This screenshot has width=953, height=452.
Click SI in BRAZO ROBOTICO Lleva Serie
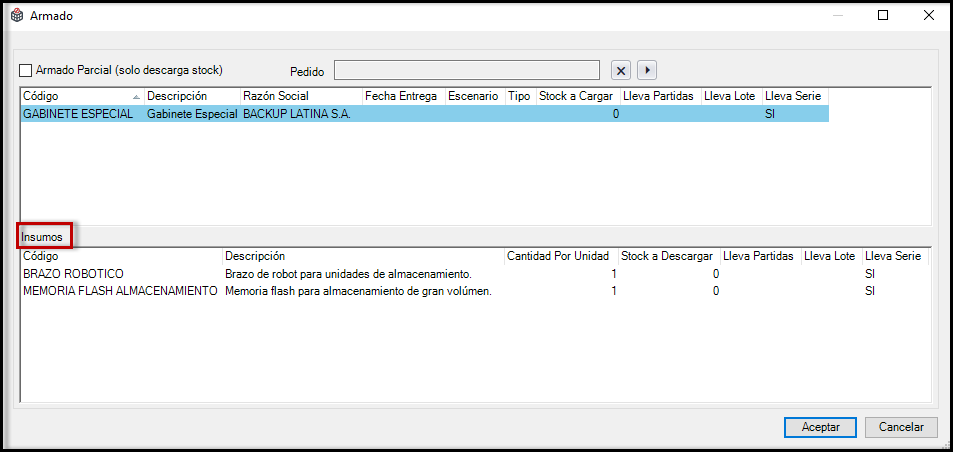(870, 274)
